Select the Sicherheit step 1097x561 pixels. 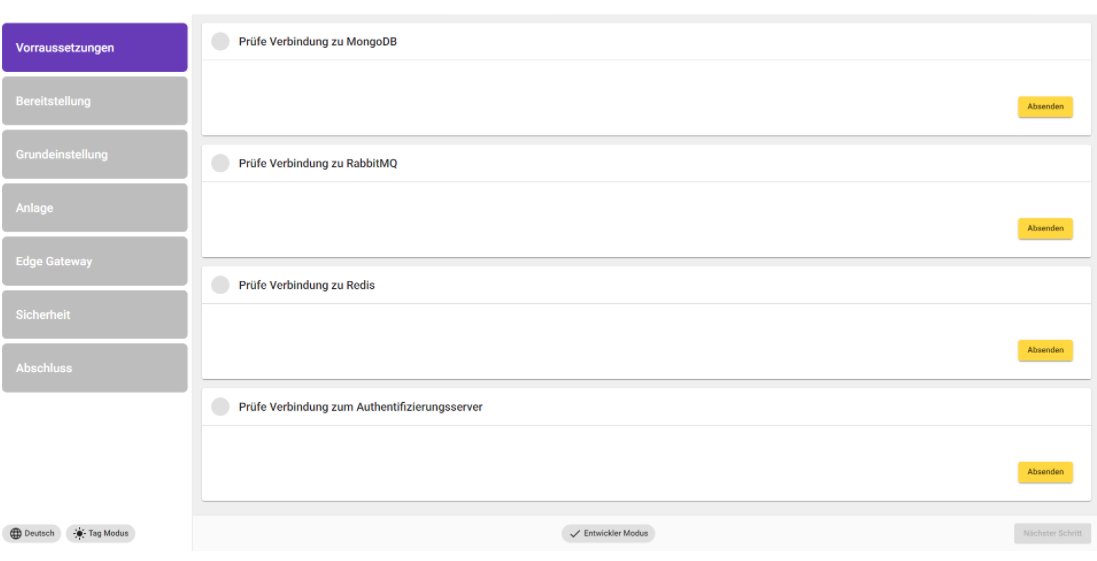(x=95, y=315)
